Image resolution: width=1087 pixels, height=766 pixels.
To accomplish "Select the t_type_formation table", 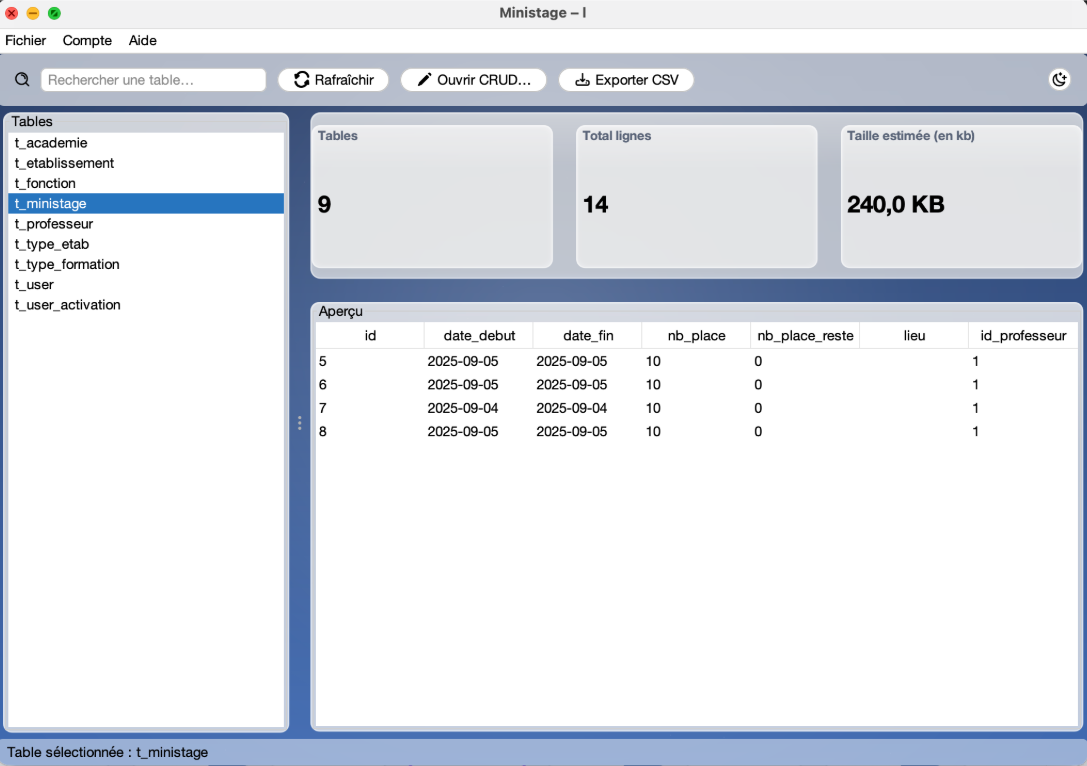I will click(67, 265).
